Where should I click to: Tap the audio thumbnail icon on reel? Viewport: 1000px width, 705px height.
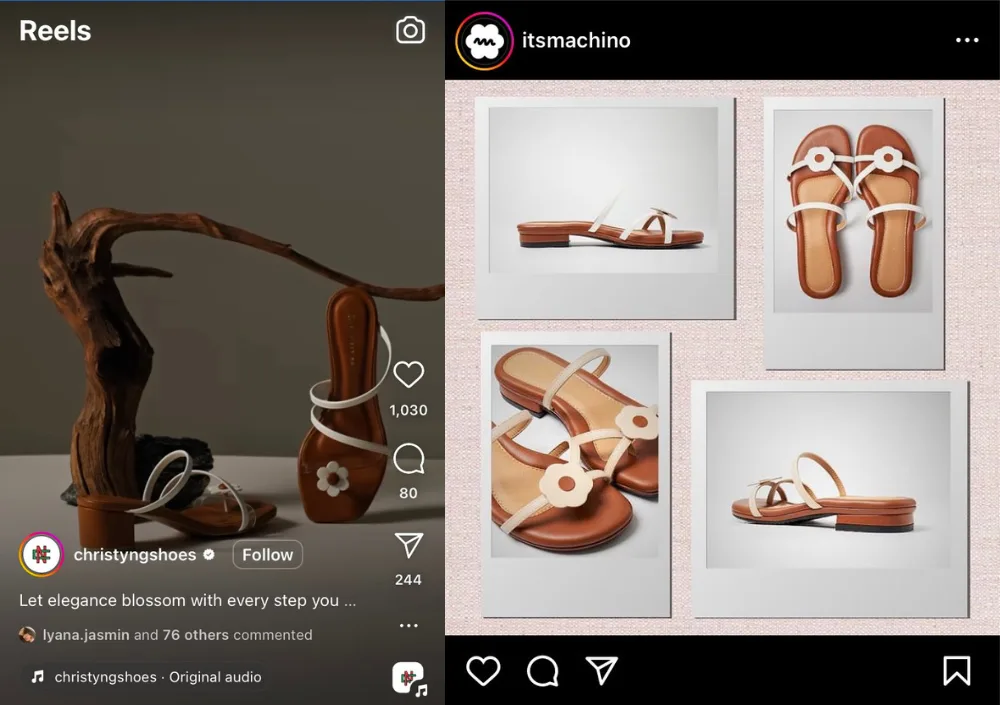click(x=408, y=678)
